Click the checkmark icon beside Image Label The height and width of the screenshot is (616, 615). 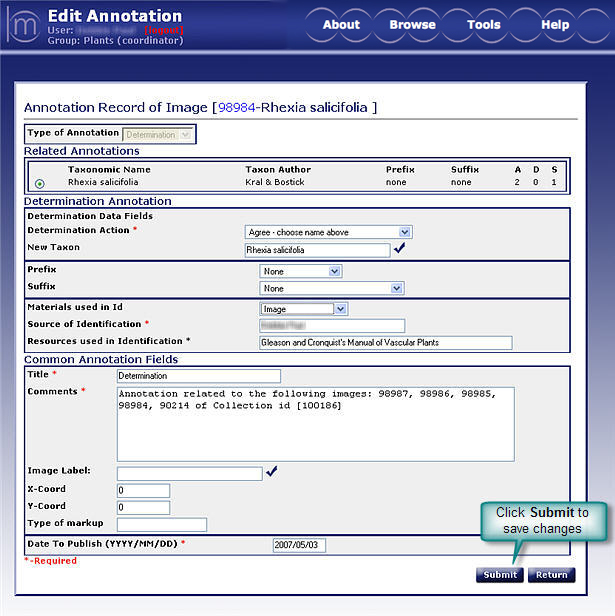(x=272, y=472)
